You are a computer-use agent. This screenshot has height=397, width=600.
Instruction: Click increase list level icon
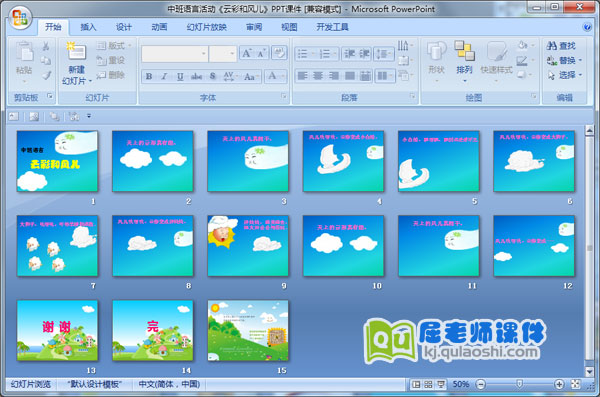click(364, 54)
